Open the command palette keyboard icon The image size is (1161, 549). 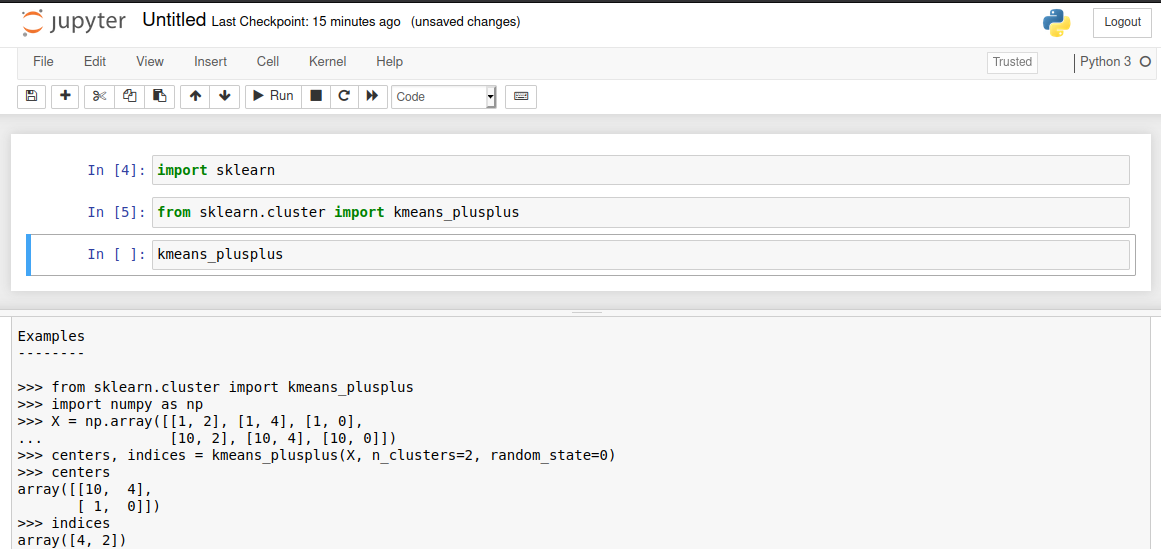click(x=520, y=96)
